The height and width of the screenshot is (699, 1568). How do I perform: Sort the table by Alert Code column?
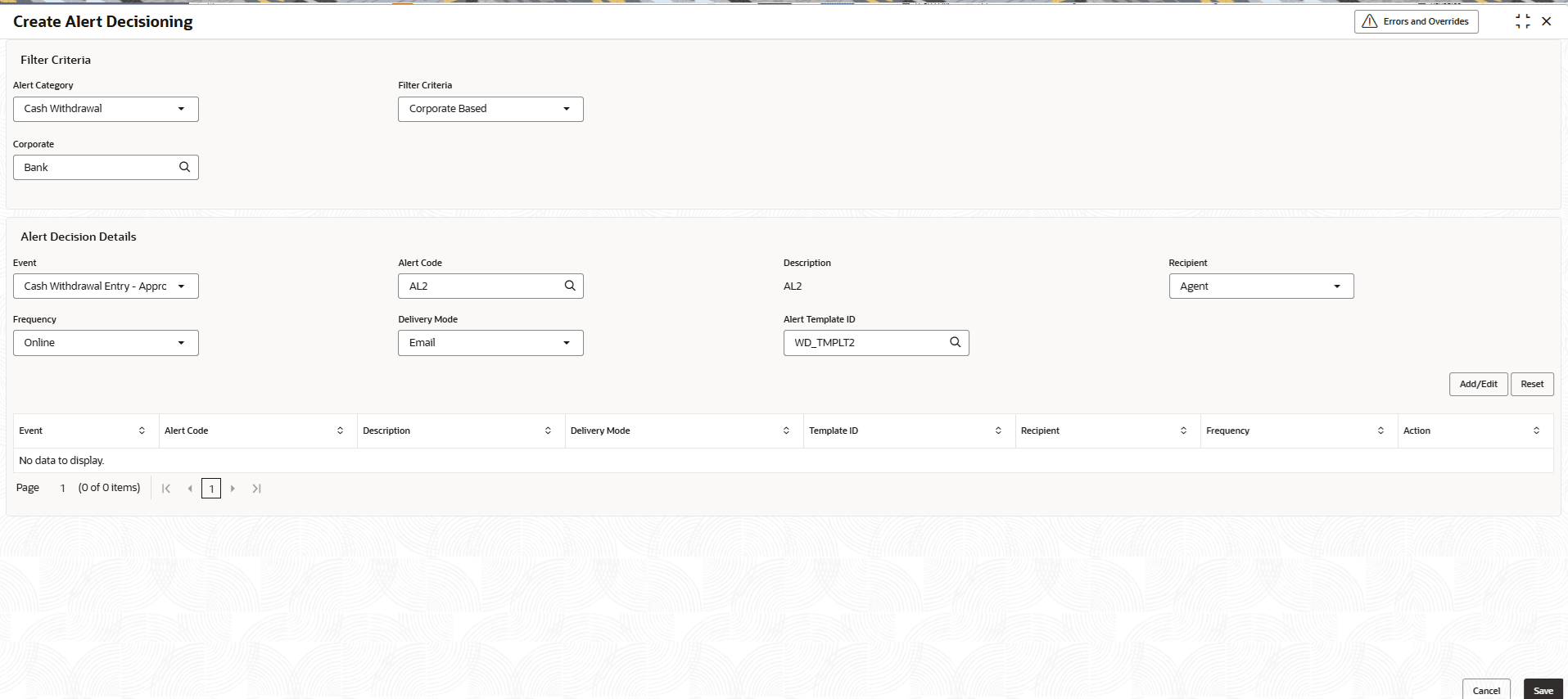pos(341,431)
